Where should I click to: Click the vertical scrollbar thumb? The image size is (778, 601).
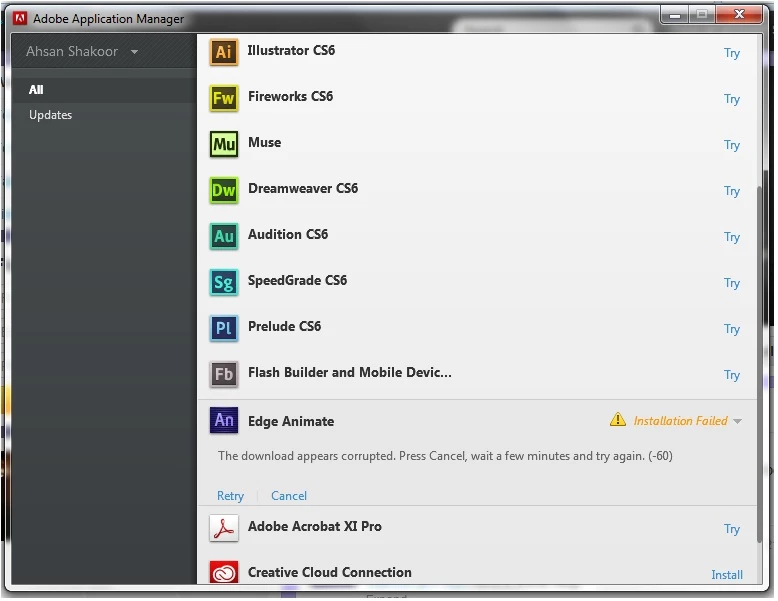759,365
